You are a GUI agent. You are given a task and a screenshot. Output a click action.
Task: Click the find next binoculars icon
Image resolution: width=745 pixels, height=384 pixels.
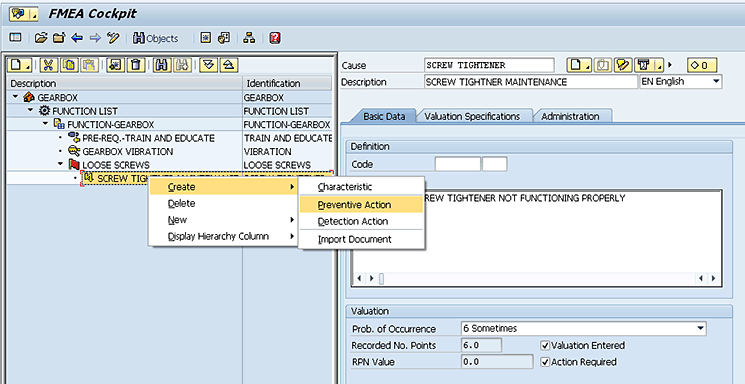[182, 65]
